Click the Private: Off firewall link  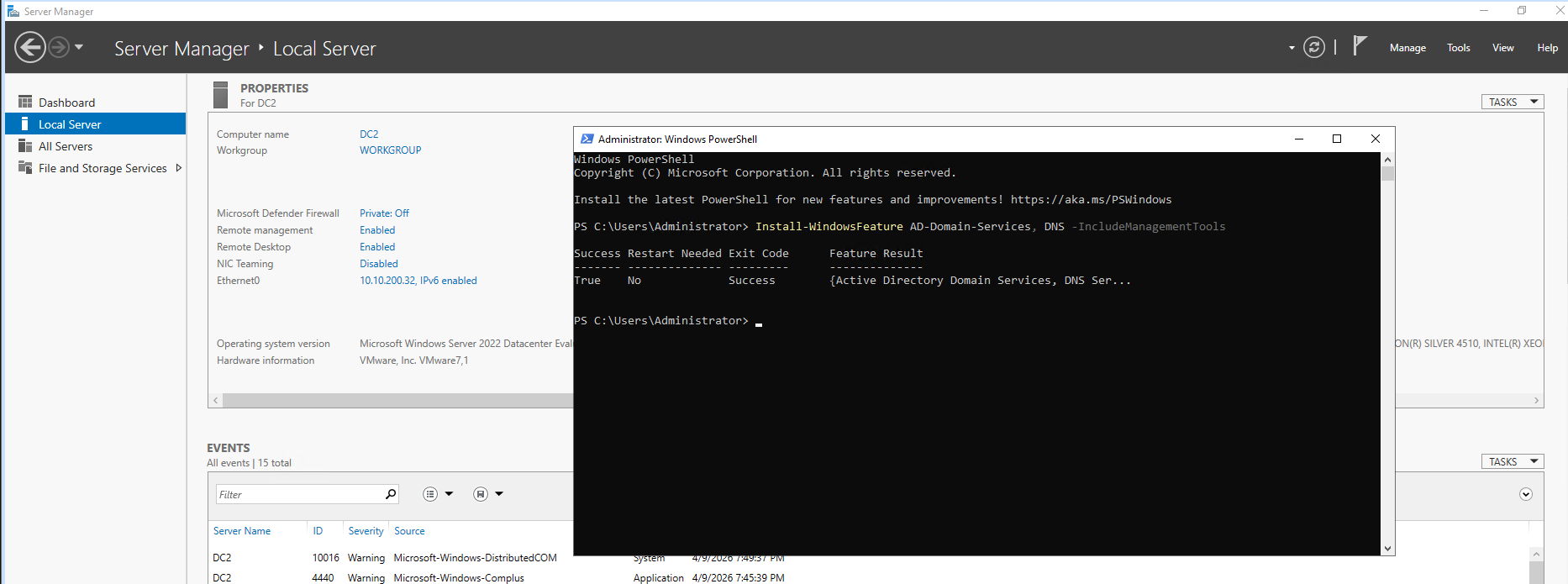tap(384, 213)
